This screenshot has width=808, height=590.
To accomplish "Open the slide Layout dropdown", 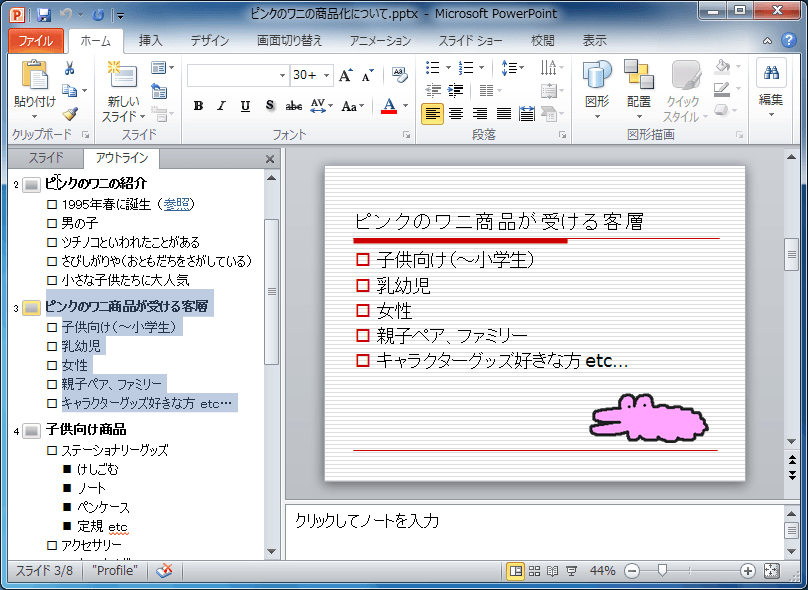I will point(162,68).
